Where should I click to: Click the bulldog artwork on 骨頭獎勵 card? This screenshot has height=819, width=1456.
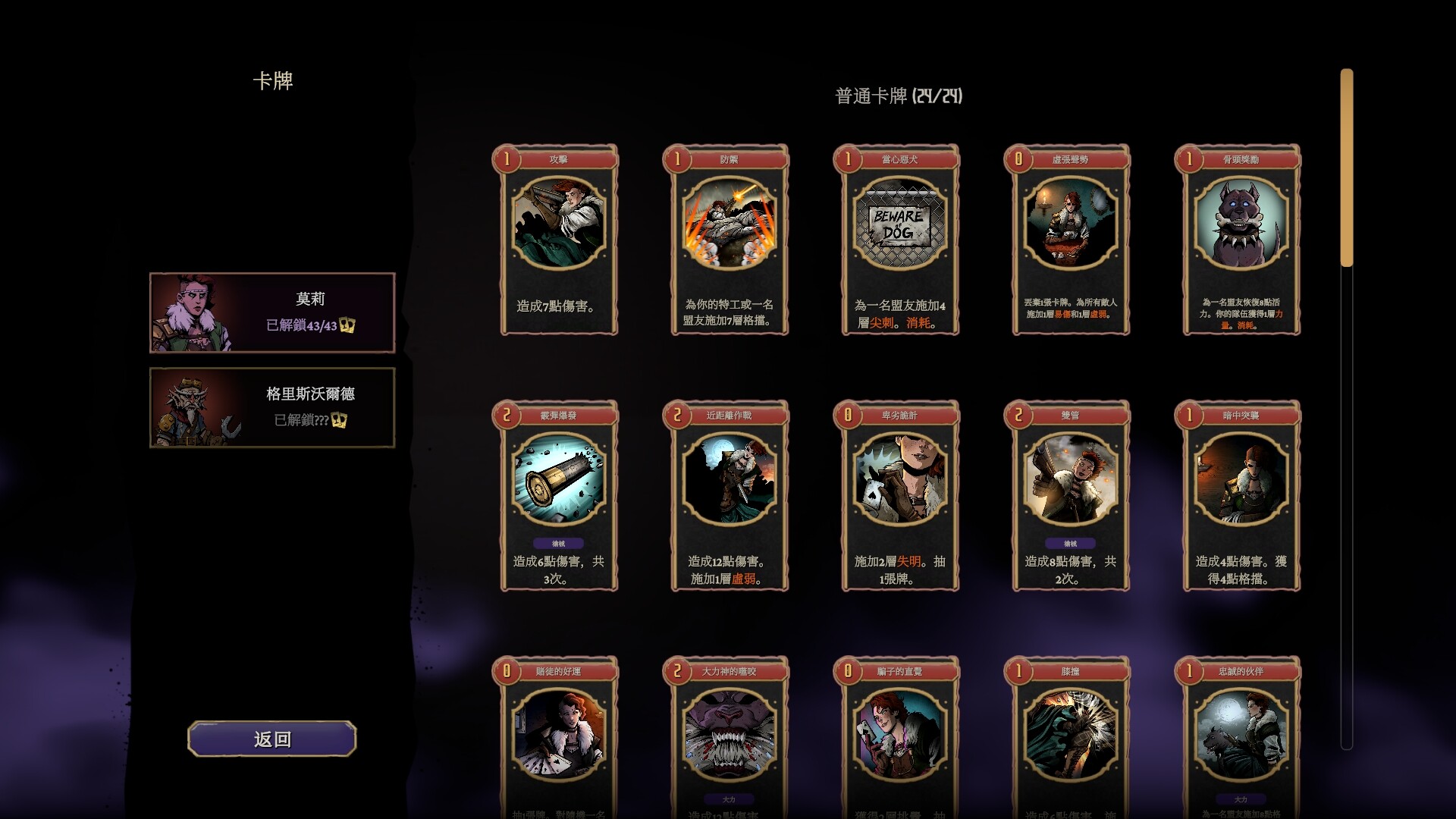pos(1241,223)
